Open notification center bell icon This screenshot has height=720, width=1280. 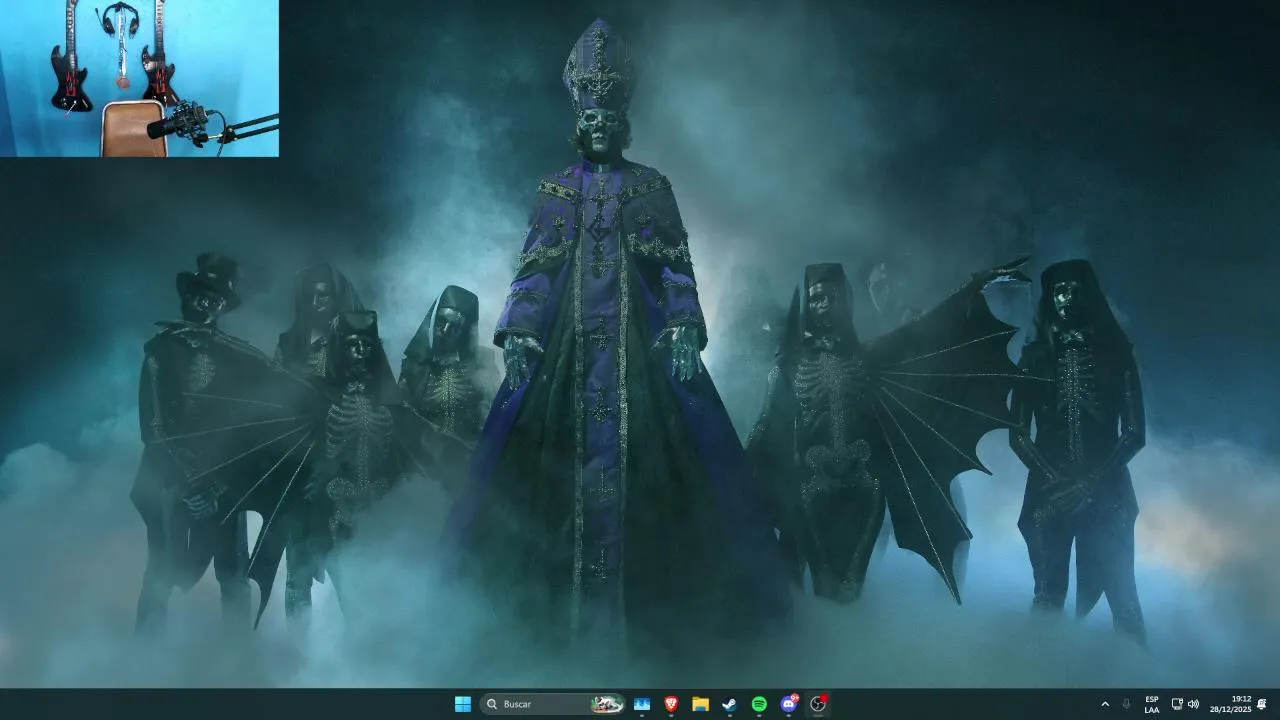click(x=1262, y=704)
